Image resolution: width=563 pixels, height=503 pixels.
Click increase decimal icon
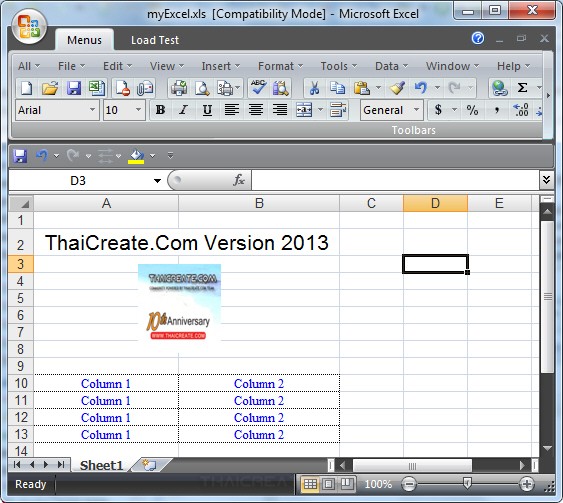tap(521, 110)
